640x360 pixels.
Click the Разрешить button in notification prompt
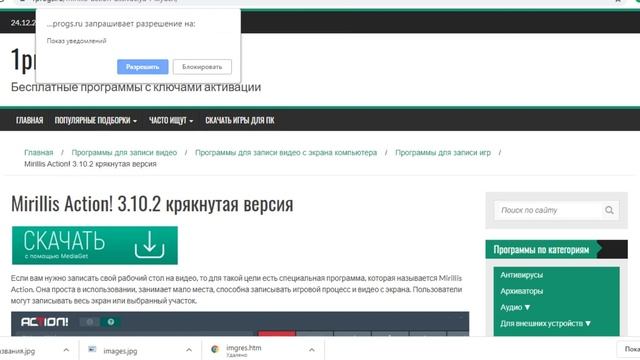142,67
